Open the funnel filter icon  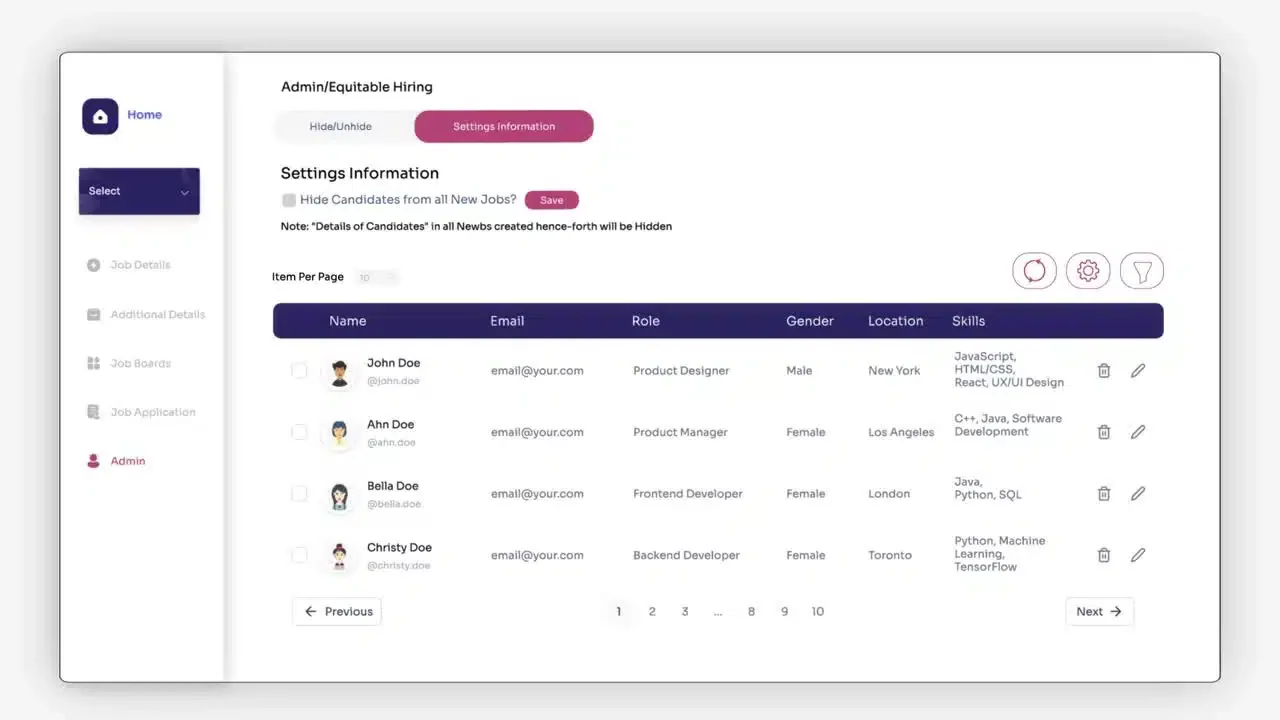point(1142,270)
